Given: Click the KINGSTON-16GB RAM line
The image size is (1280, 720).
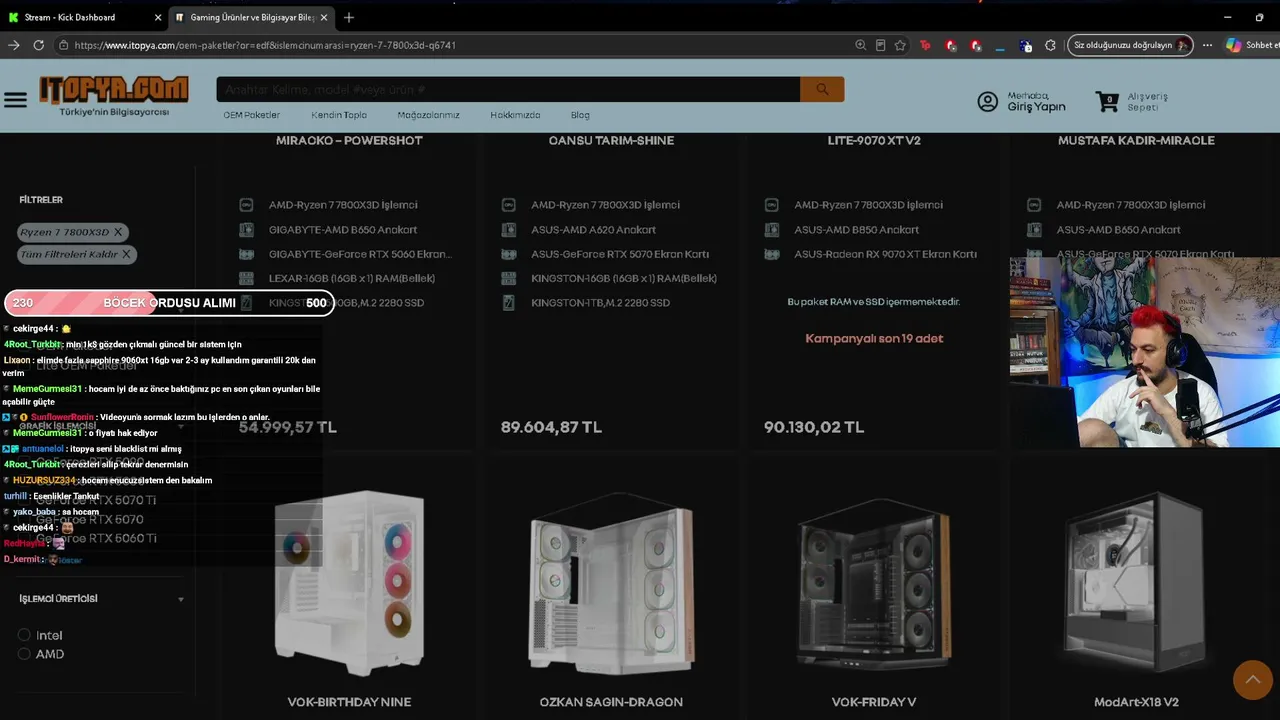Looking at the screenshot, I should click(x=624, y=278).
